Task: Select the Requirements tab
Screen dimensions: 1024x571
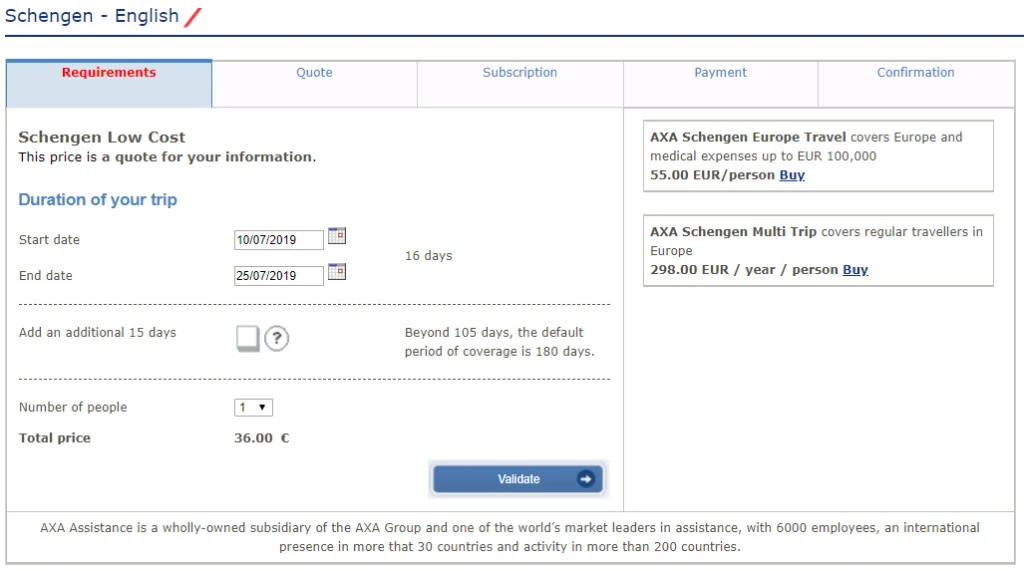Action: tap(109, 73)
